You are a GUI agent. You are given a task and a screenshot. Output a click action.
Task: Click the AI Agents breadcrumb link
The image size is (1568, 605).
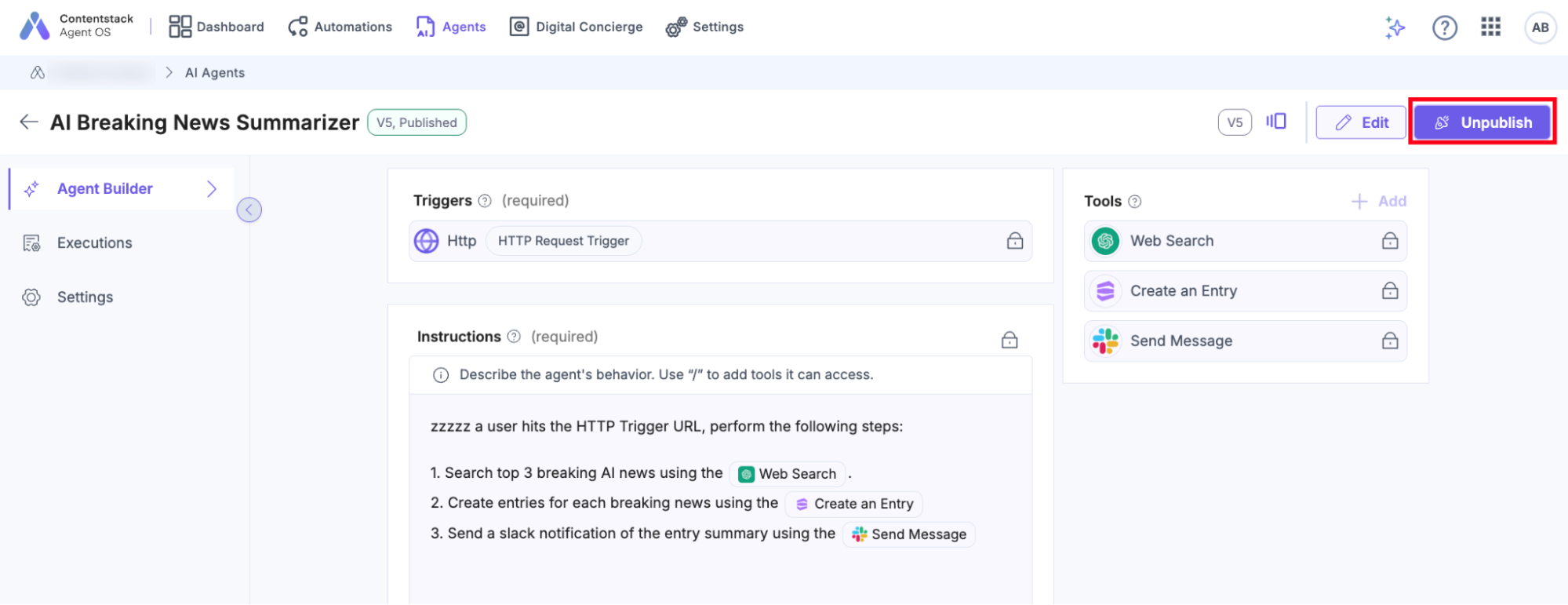[x=215, y=72]
